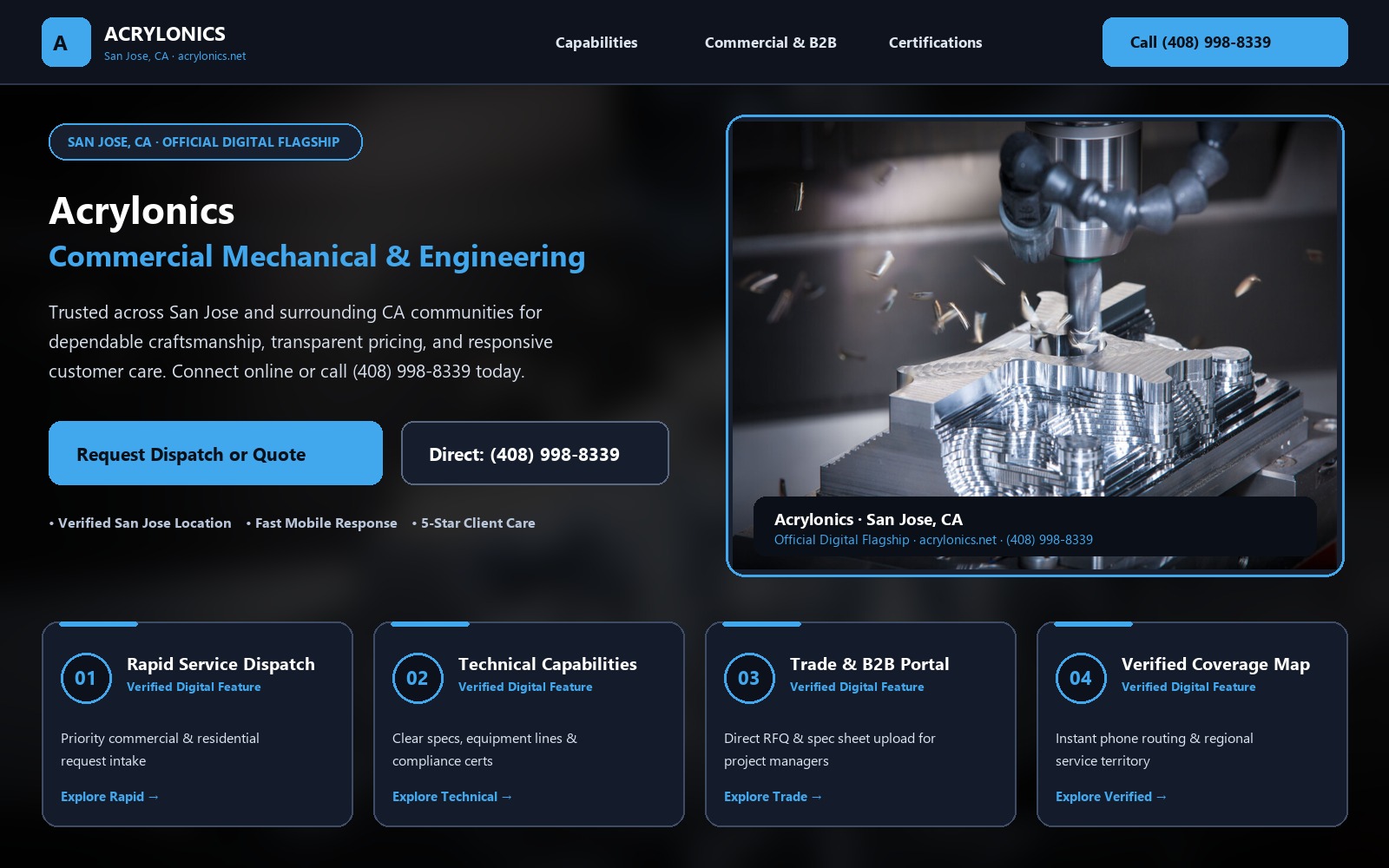Image resolution: width=1389 pixels, height=868 pixels.
Task: Click the 01 badge on Rapid Service Dispatch
Action: point(86,678)
